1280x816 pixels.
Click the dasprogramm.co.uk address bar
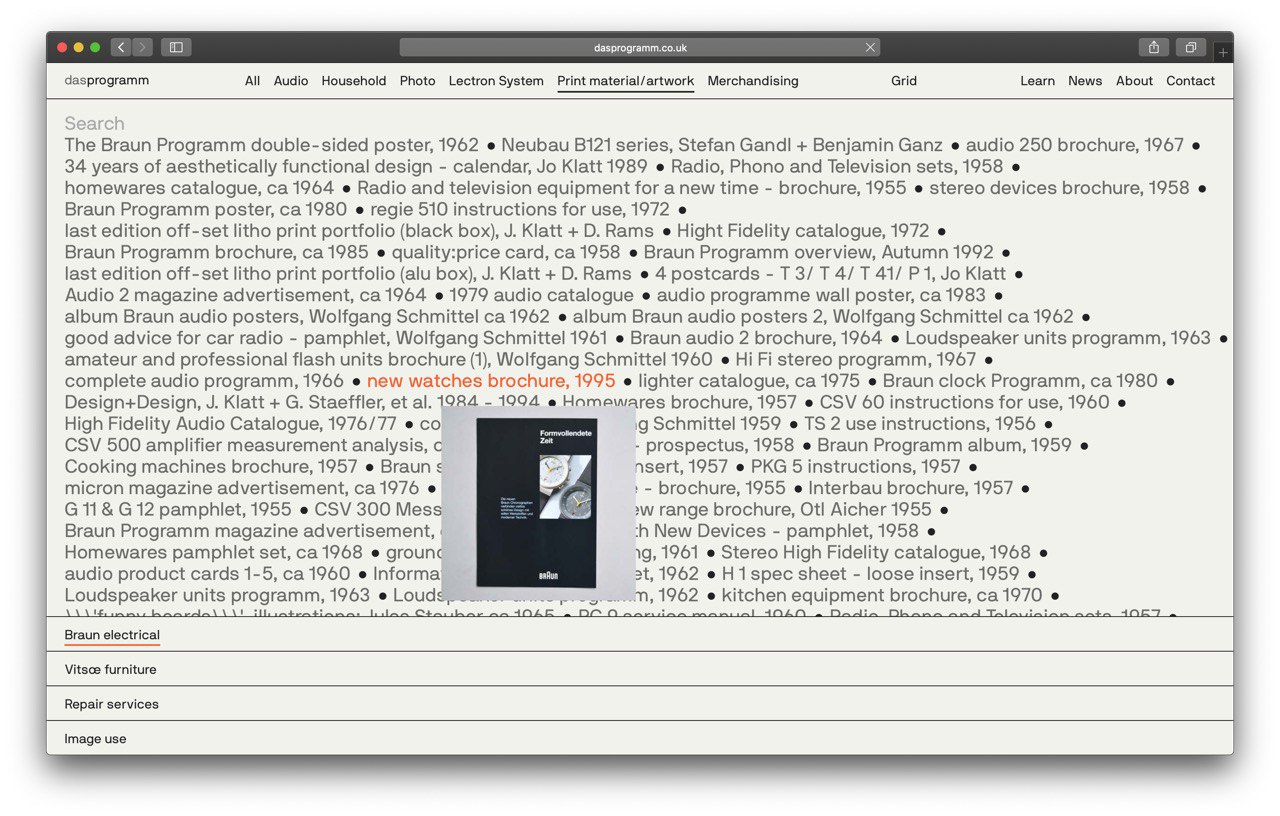click(640, 47)
